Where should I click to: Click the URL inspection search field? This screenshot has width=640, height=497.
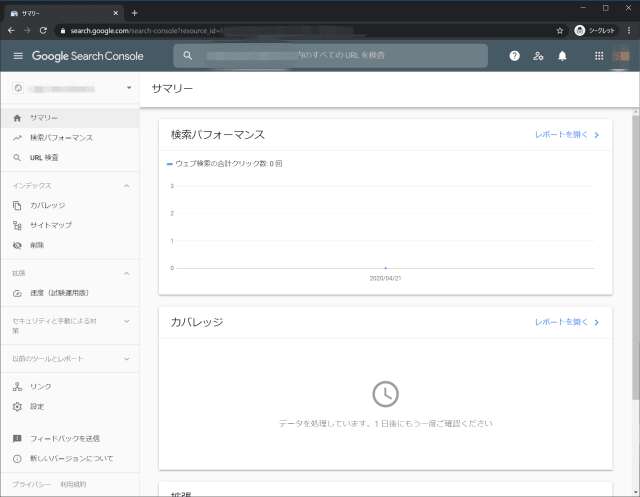[x=330, y=56]
